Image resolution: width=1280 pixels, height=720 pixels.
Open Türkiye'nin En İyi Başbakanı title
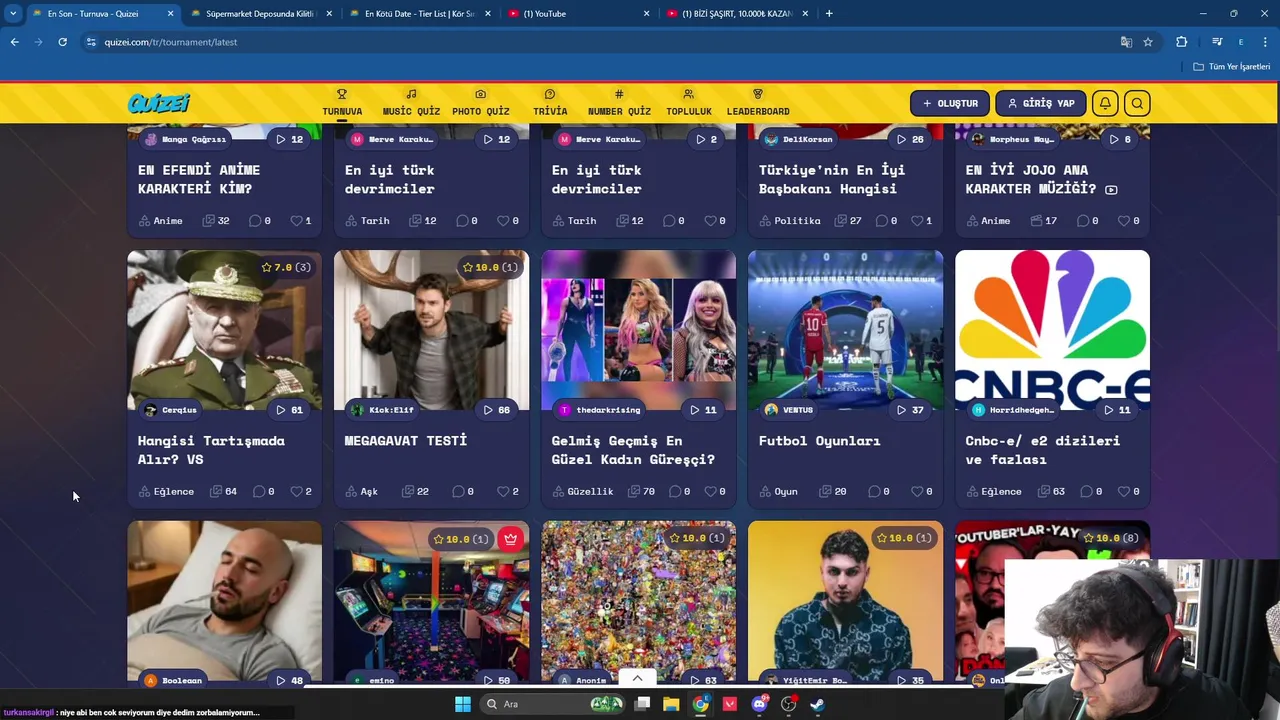pyautogui.click(x=832, y=179)
